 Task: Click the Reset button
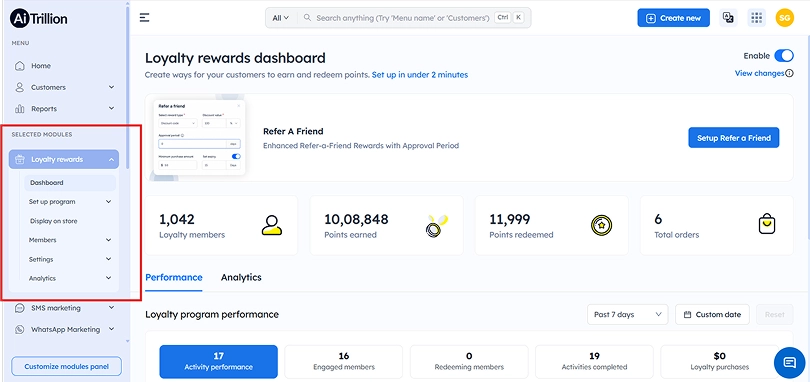[775, 314]
